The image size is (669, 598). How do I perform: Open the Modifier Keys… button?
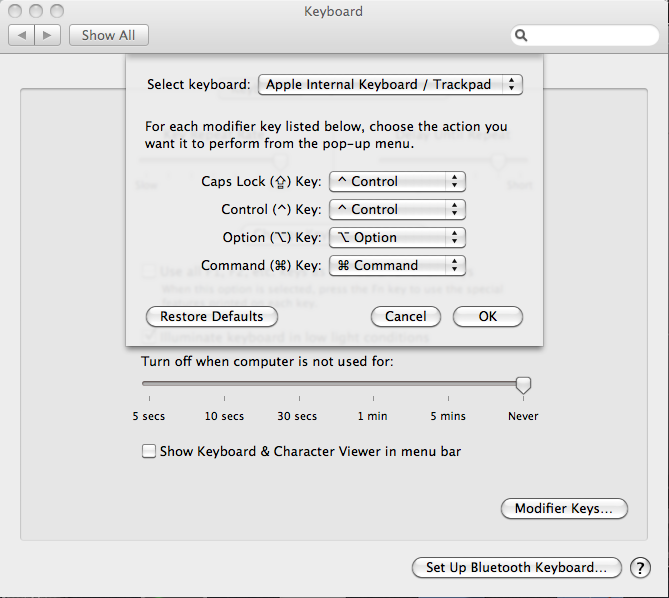[x=564, y=508]
